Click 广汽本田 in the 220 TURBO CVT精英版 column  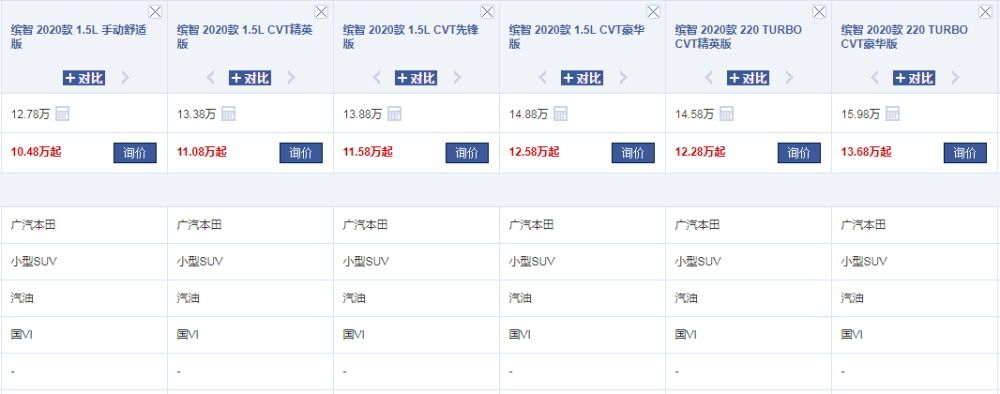click(x=697, y=225)
